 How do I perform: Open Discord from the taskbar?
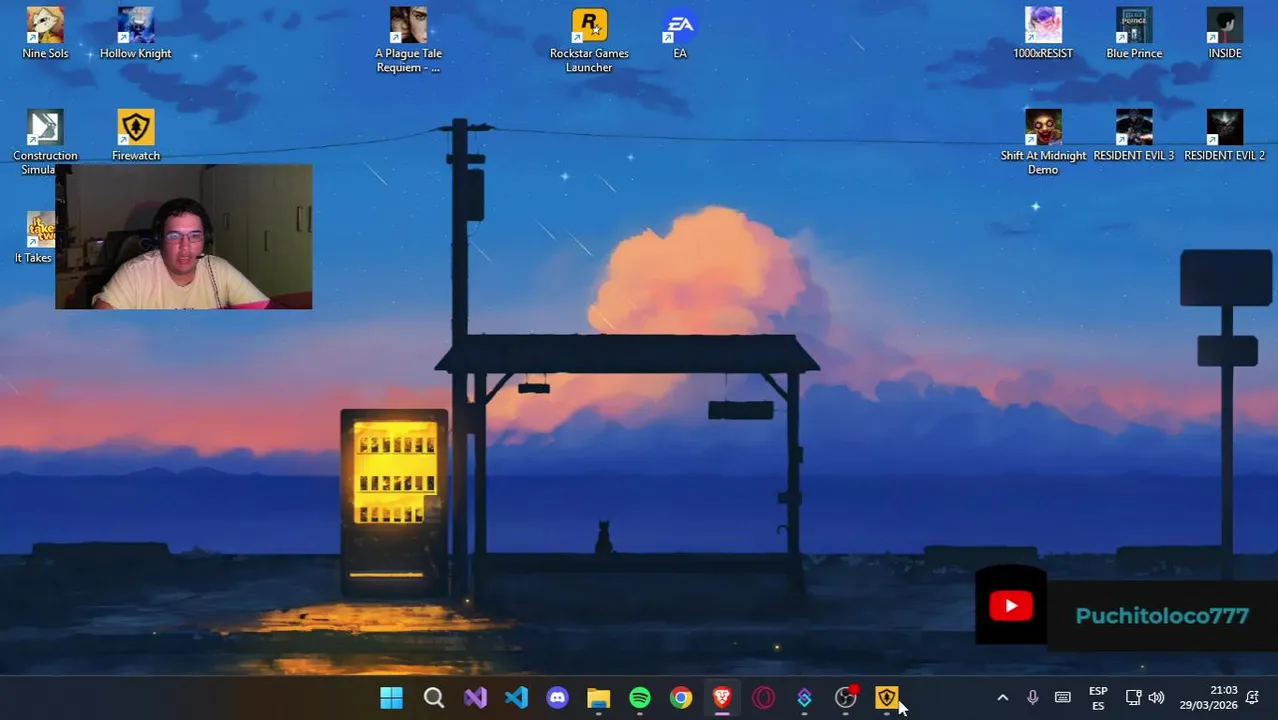557,698
